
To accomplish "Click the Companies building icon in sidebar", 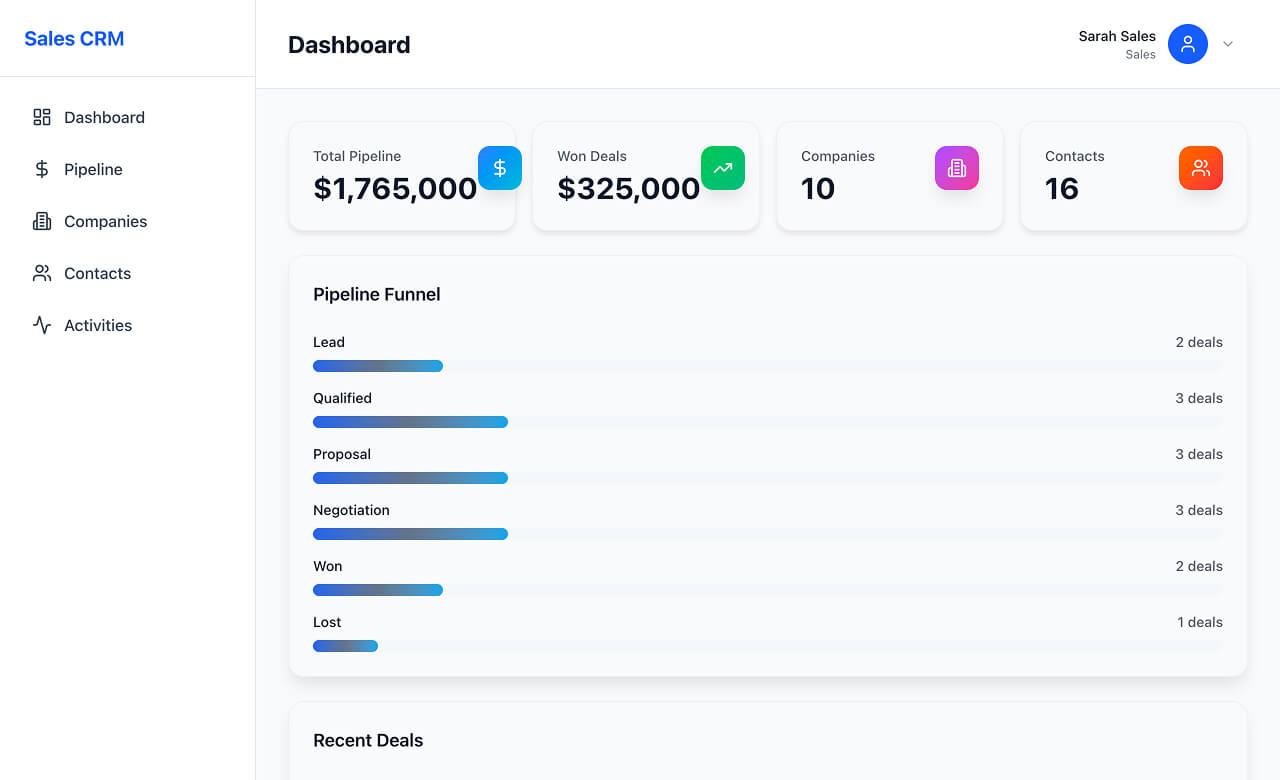I will pyautogui.click(x=41, y=221).
